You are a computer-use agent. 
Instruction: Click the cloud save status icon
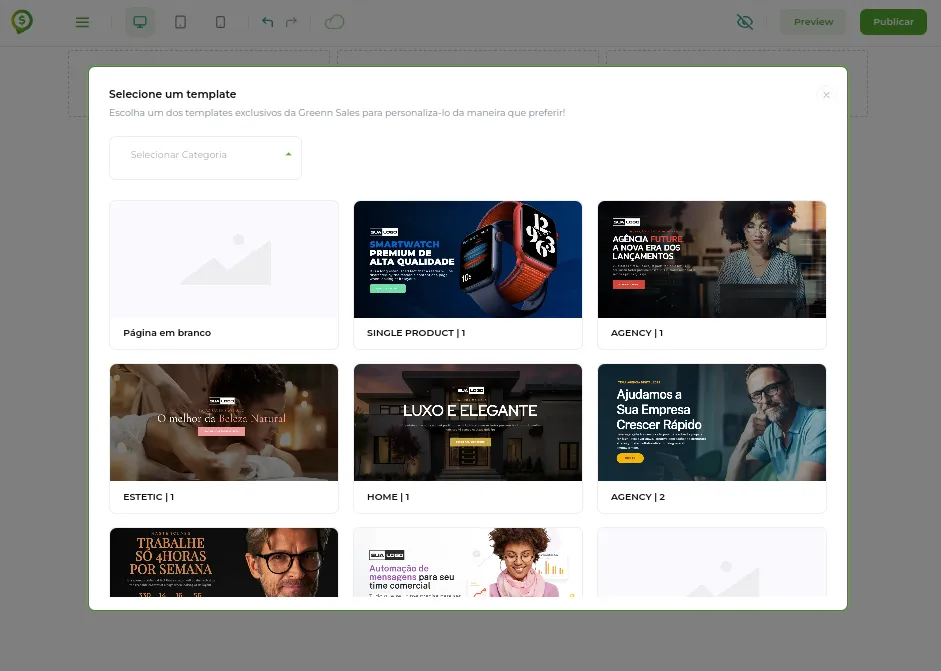tap(334, 22)
